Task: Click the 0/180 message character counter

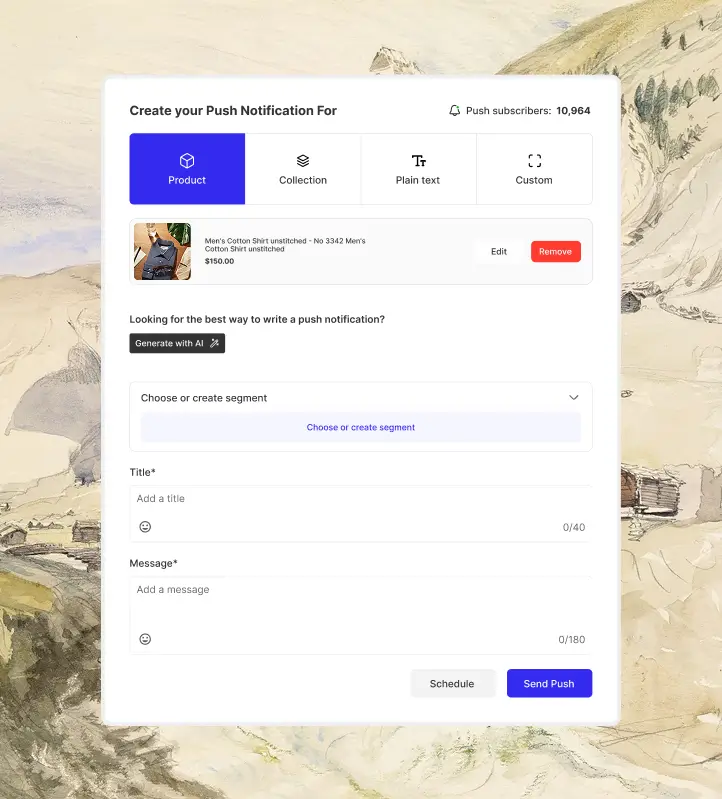Action: pos(571,639)
